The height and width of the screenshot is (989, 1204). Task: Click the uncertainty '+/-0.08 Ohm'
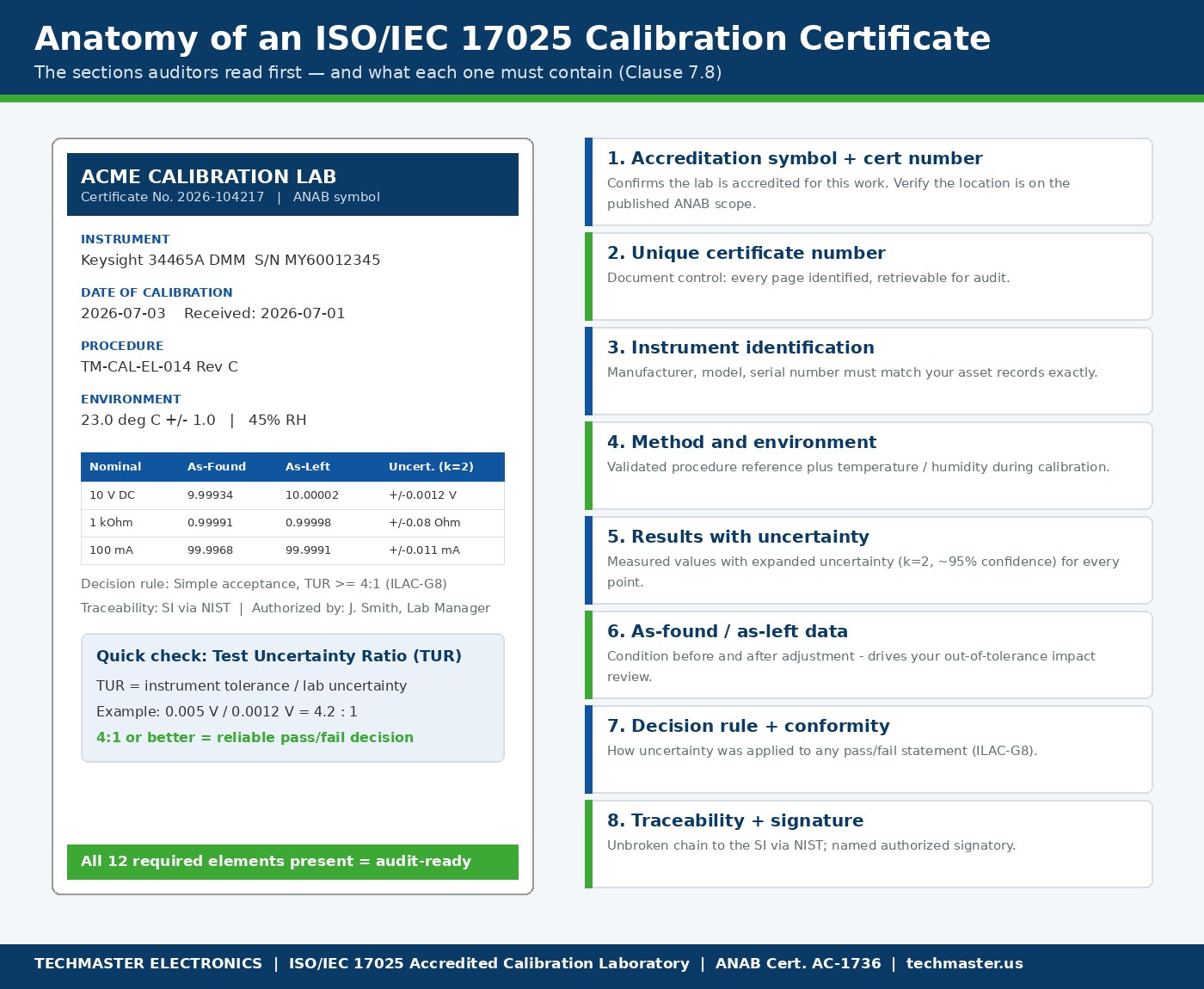(x=425, y=523)
